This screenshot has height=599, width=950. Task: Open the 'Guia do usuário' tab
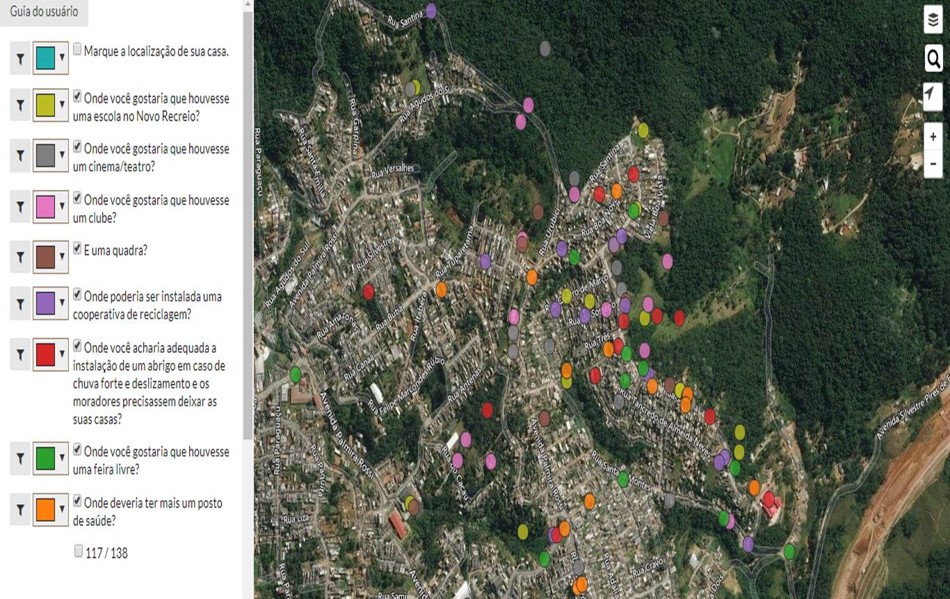(44, 12)
